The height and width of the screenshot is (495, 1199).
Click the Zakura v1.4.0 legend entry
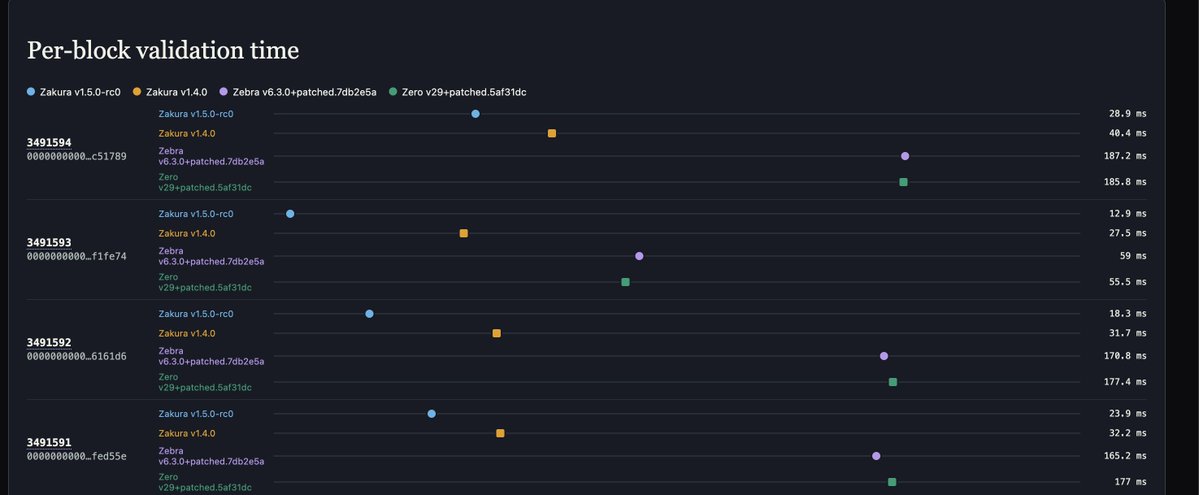170,92
